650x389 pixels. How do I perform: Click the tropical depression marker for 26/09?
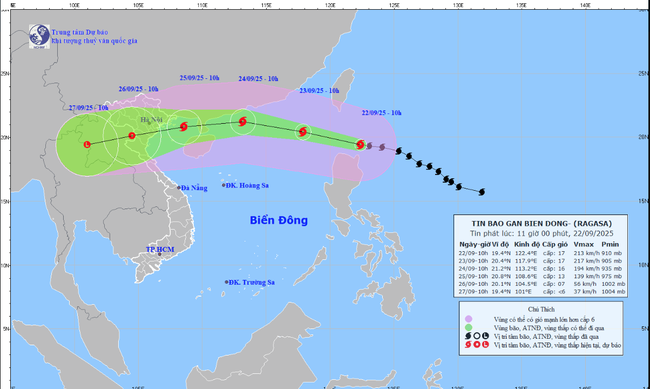(x=132, y=136)
